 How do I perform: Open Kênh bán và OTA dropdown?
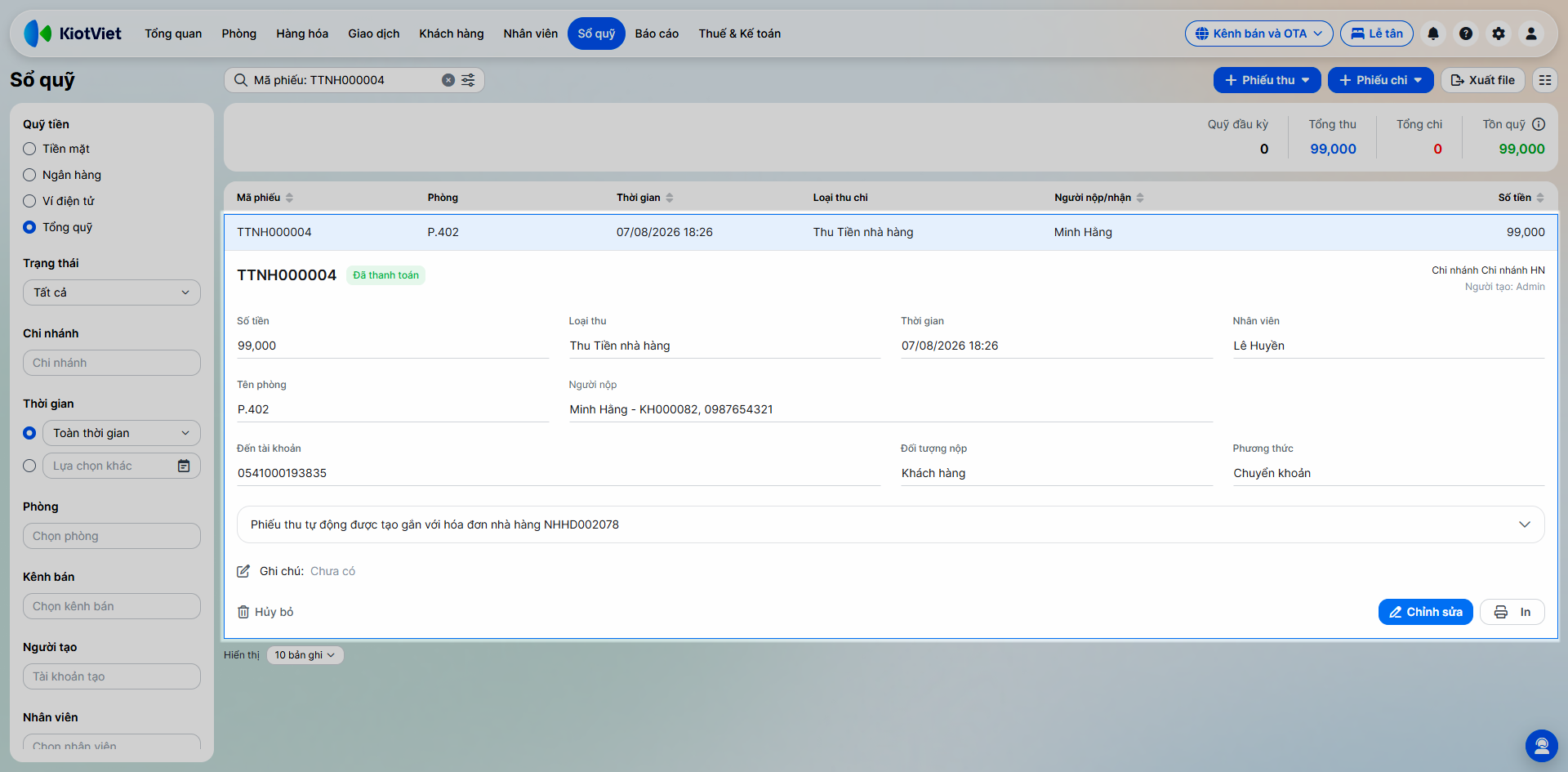pyautogui.click(x=1258, y=33)
